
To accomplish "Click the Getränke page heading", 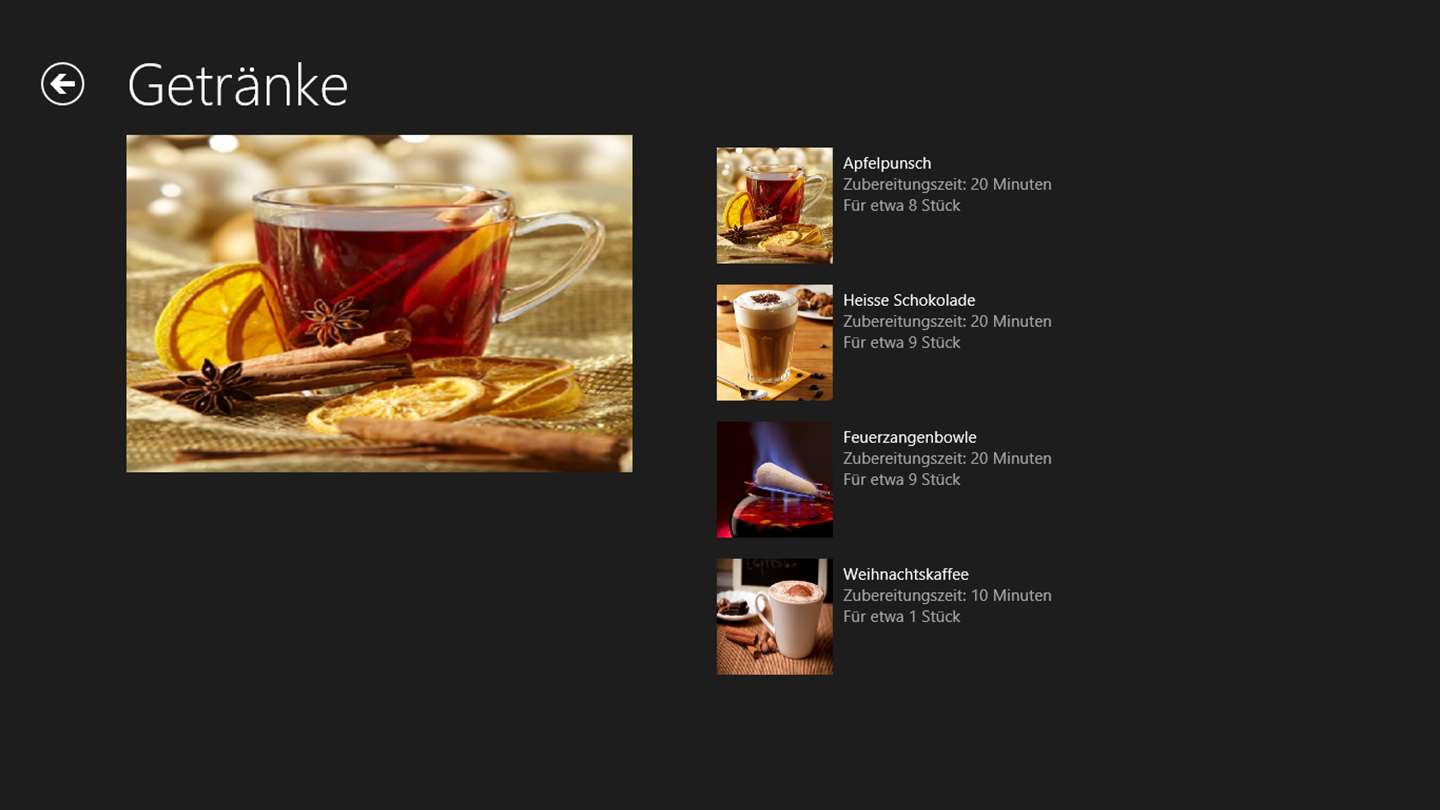I will 238,85.
